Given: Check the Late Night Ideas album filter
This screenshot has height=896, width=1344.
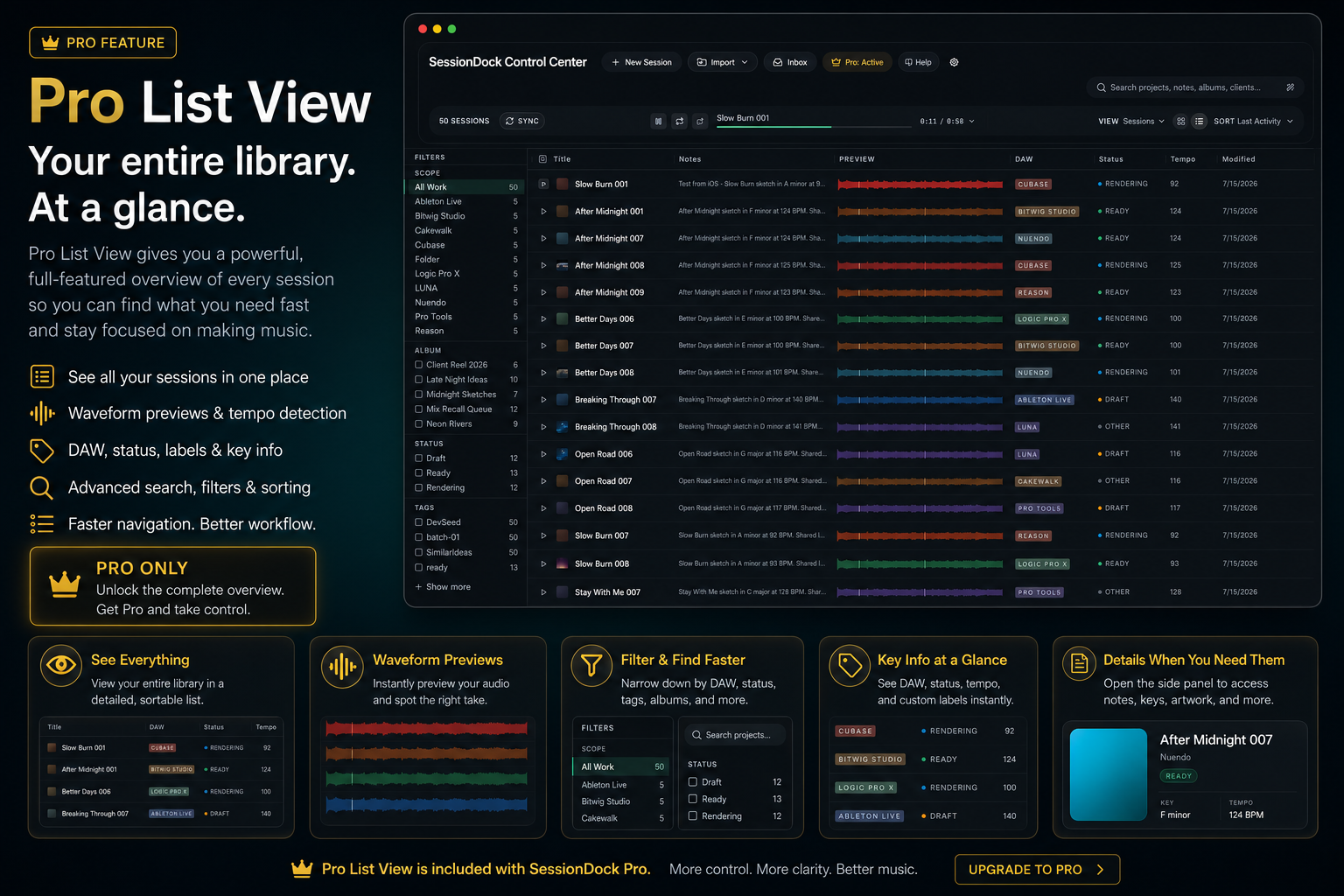Looking at the screenshot, I should 418,380.
